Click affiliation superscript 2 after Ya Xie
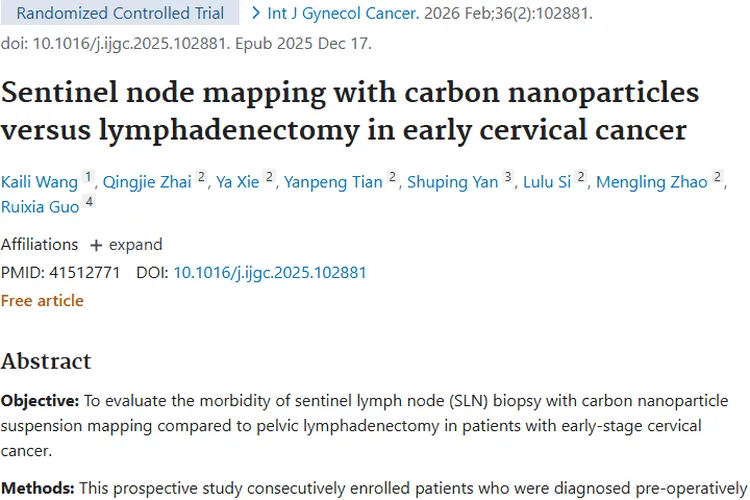 point(269,177)
